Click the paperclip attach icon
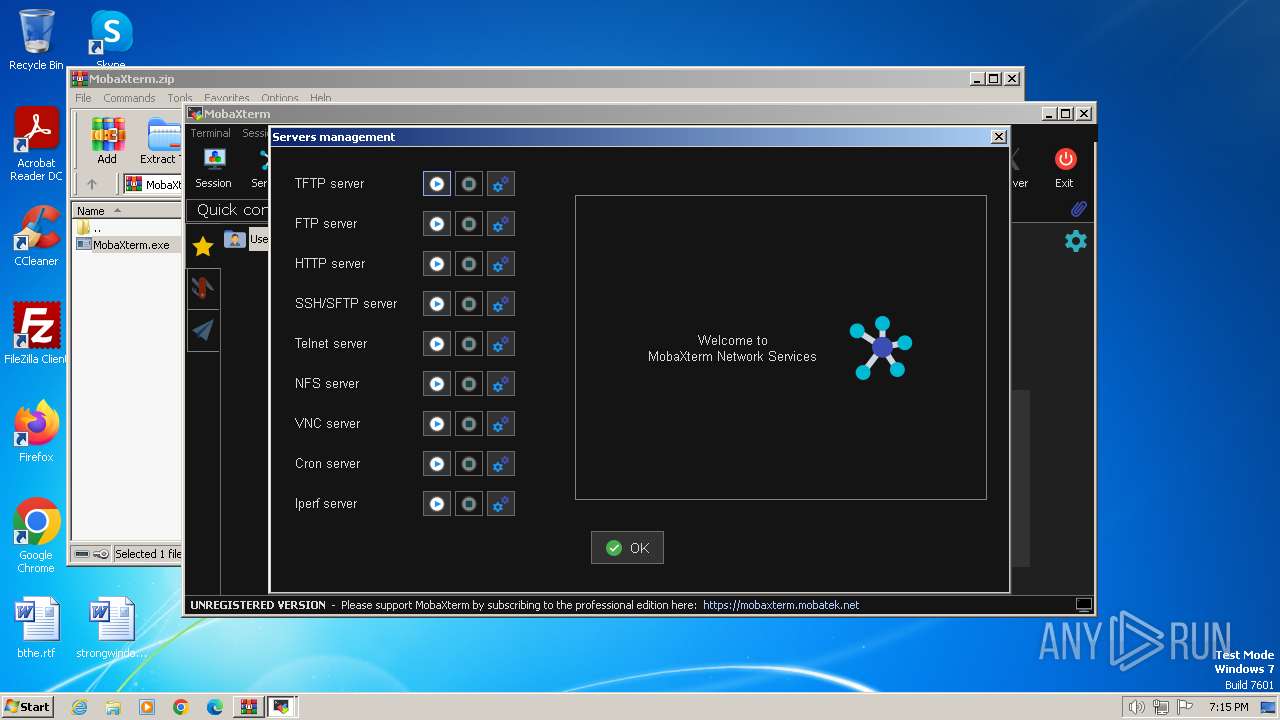Image resolution: width=1280 pixels, height=720 pixels. point(1078,210)
